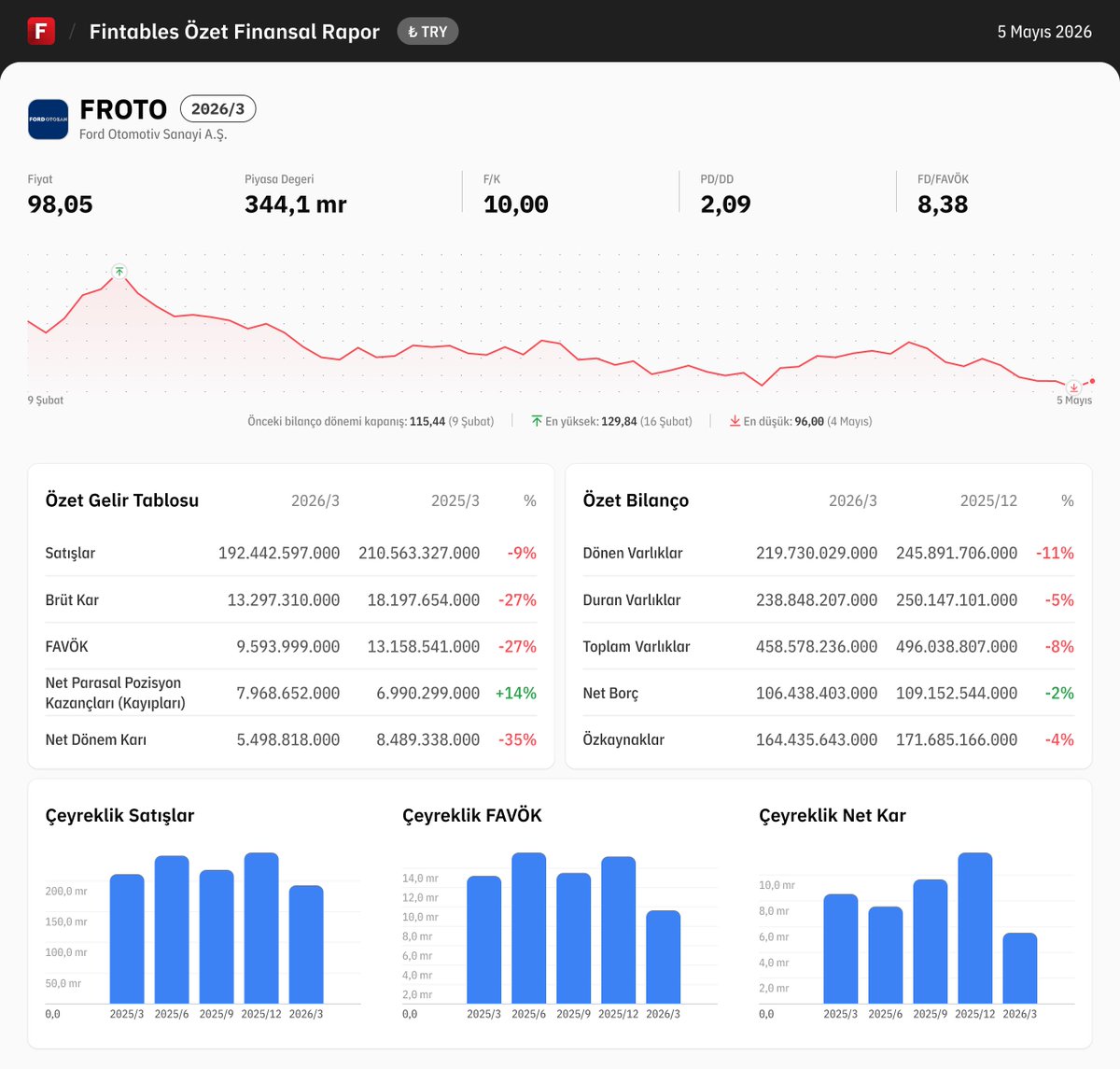The width and height of the screenshot is (1120, 1069).
Task: Click the Ford Otosan company logo
Action: pyautogui.click(x=48, y=120)
